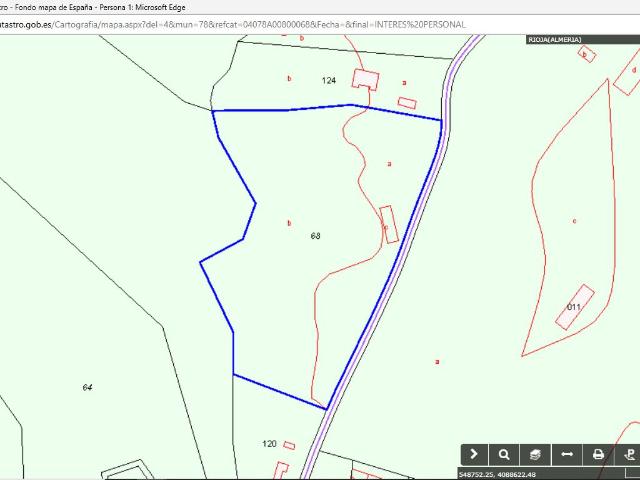Image resolution: width=640 pixels, height=480 pixels.
Task: Print the map with the printer icon
Action: pyautogui.click(x=598, y=454)
